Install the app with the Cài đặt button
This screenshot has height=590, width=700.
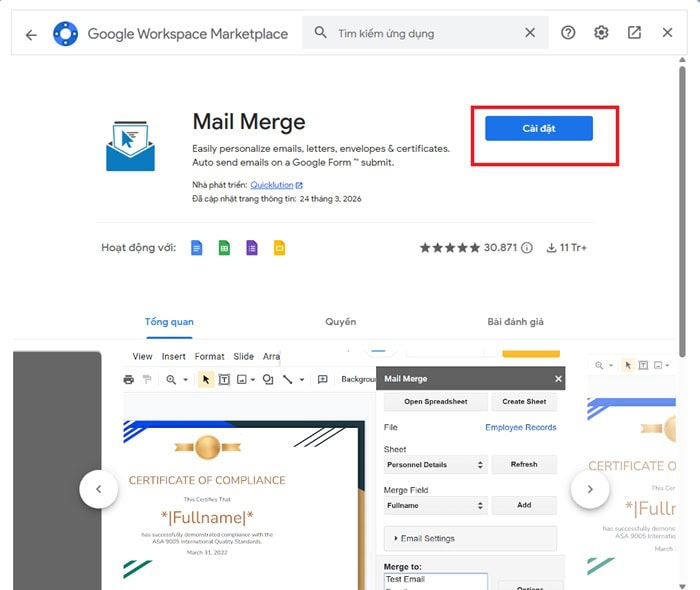(x=539, y=129)
